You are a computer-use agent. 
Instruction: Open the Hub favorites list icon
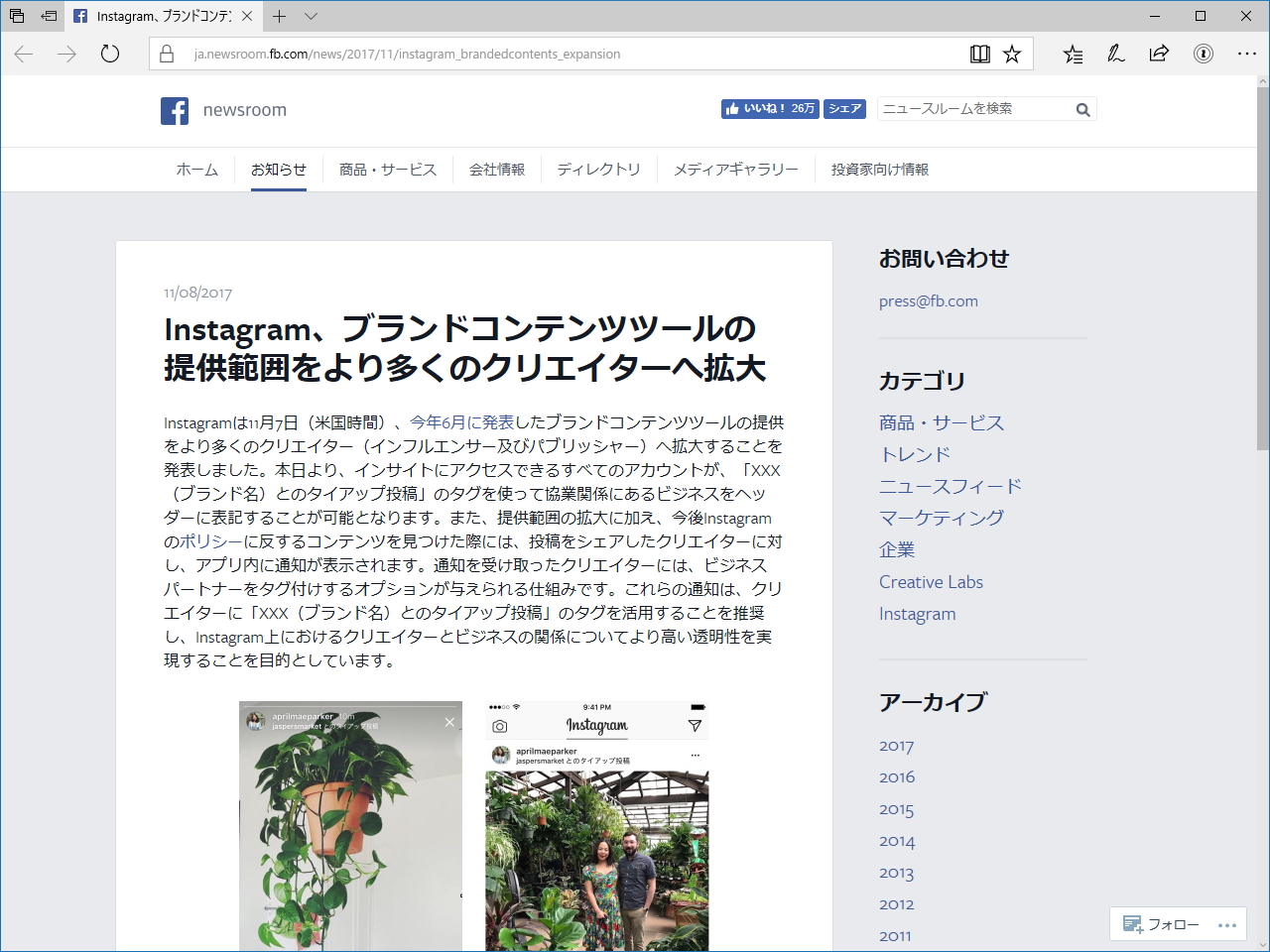[1073, 55]
